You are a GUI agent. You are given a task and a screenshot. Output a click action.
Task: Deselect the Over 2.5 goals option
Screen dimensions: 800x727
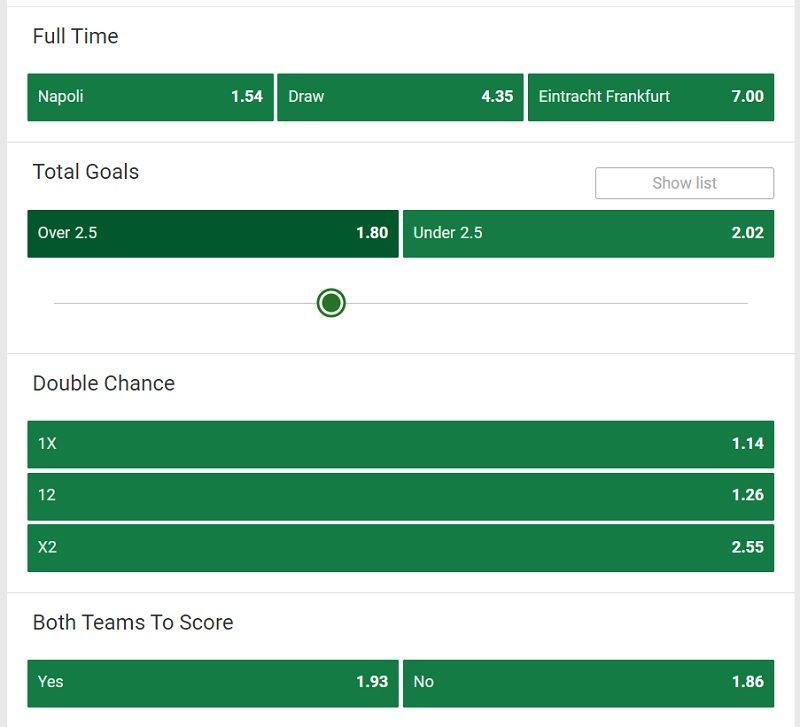click(213, 234)
